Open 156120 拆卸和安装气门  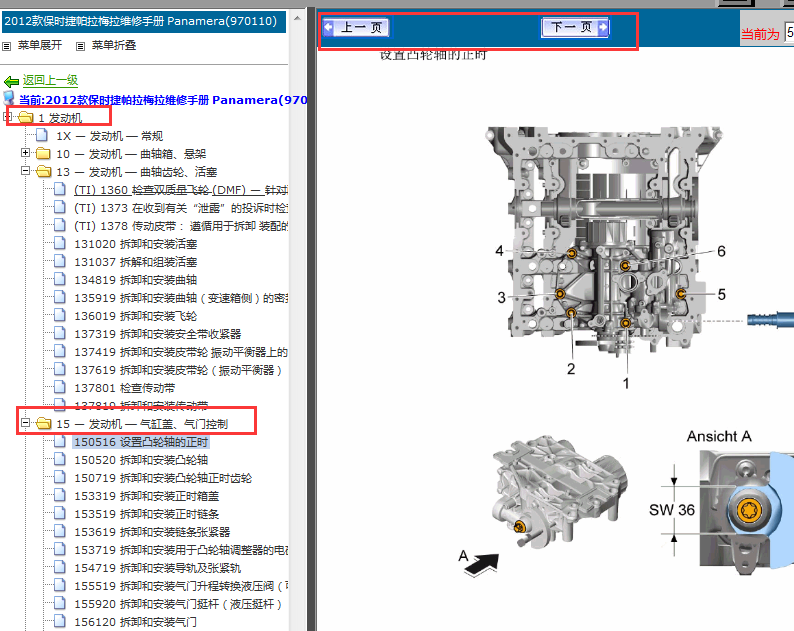(x=135, y=621)
